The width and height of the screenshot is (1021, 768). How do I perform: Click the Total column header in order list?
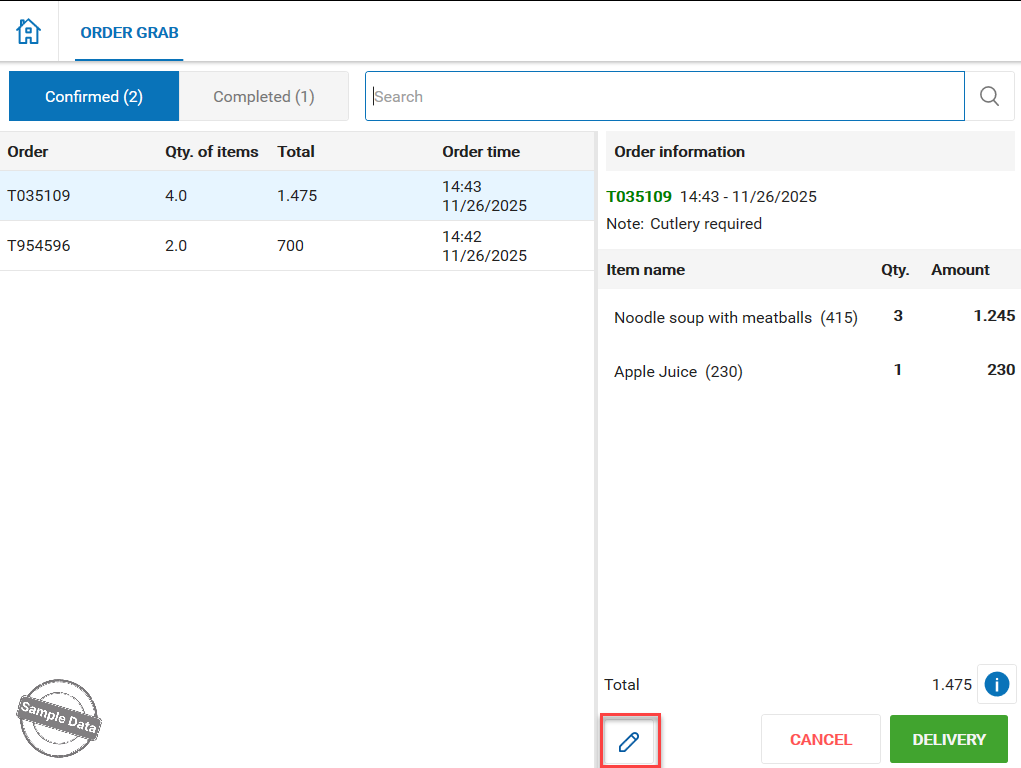[296, 152]
